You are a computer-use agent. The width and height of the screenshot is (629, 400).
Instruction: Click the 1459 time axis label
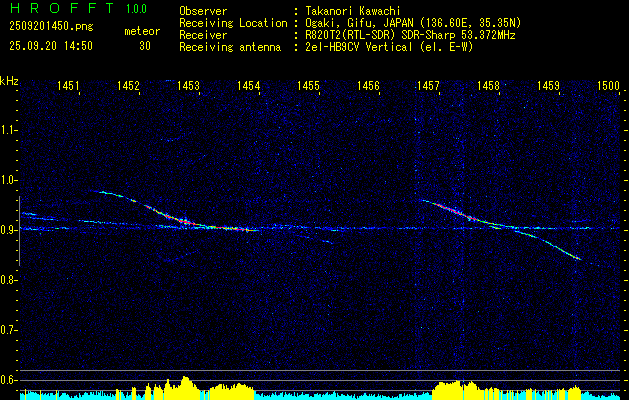coord(548,85)
